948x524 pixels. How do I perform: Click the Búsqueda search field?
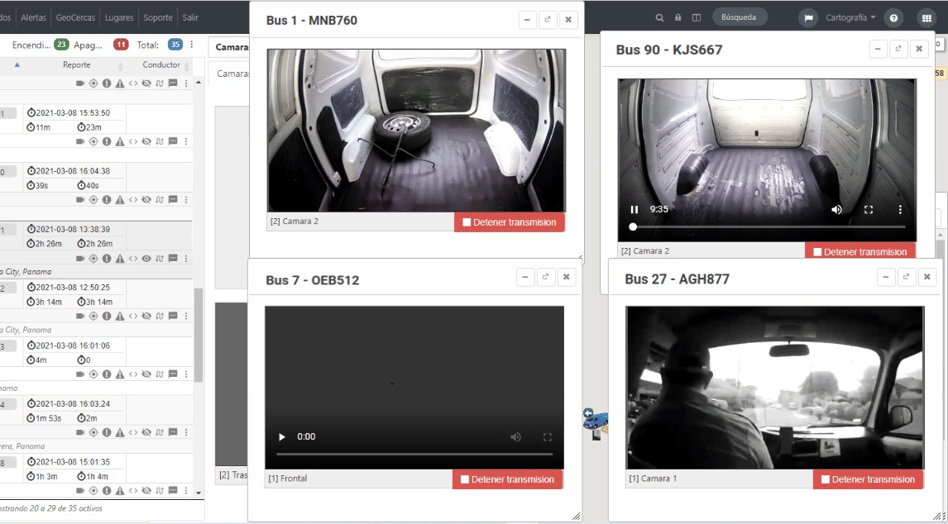tap(739, 18)
